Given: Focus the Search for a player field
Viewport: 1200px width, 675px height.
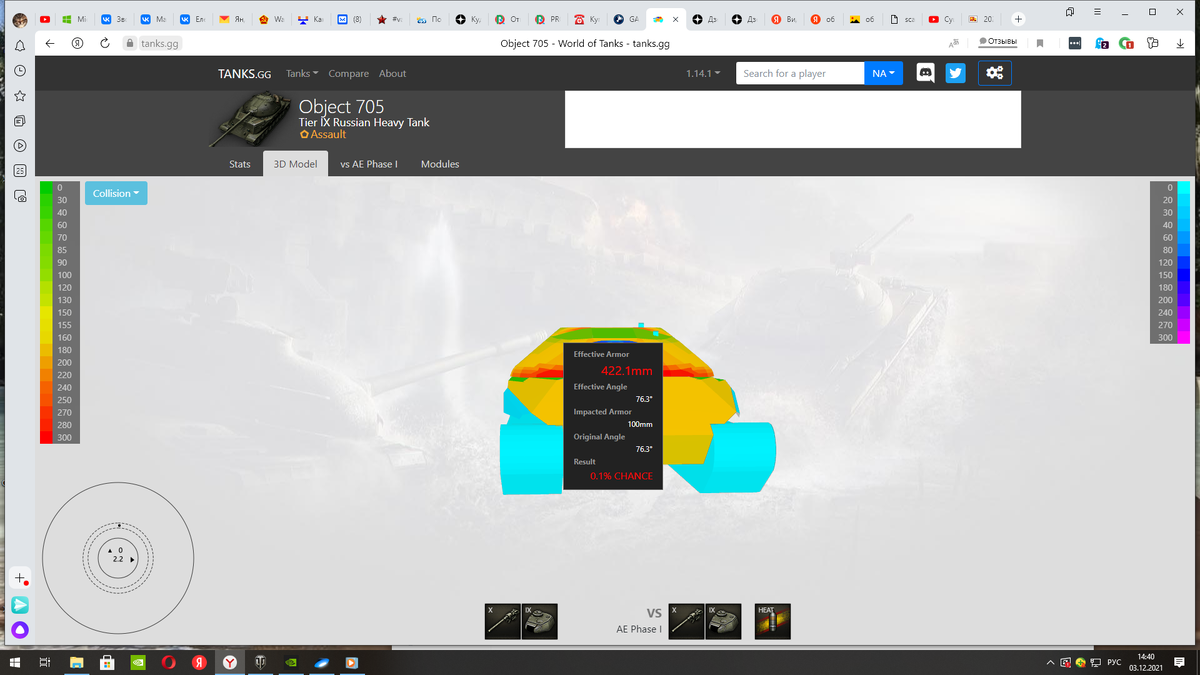Looking at the screenshot, I should [800, 73].
